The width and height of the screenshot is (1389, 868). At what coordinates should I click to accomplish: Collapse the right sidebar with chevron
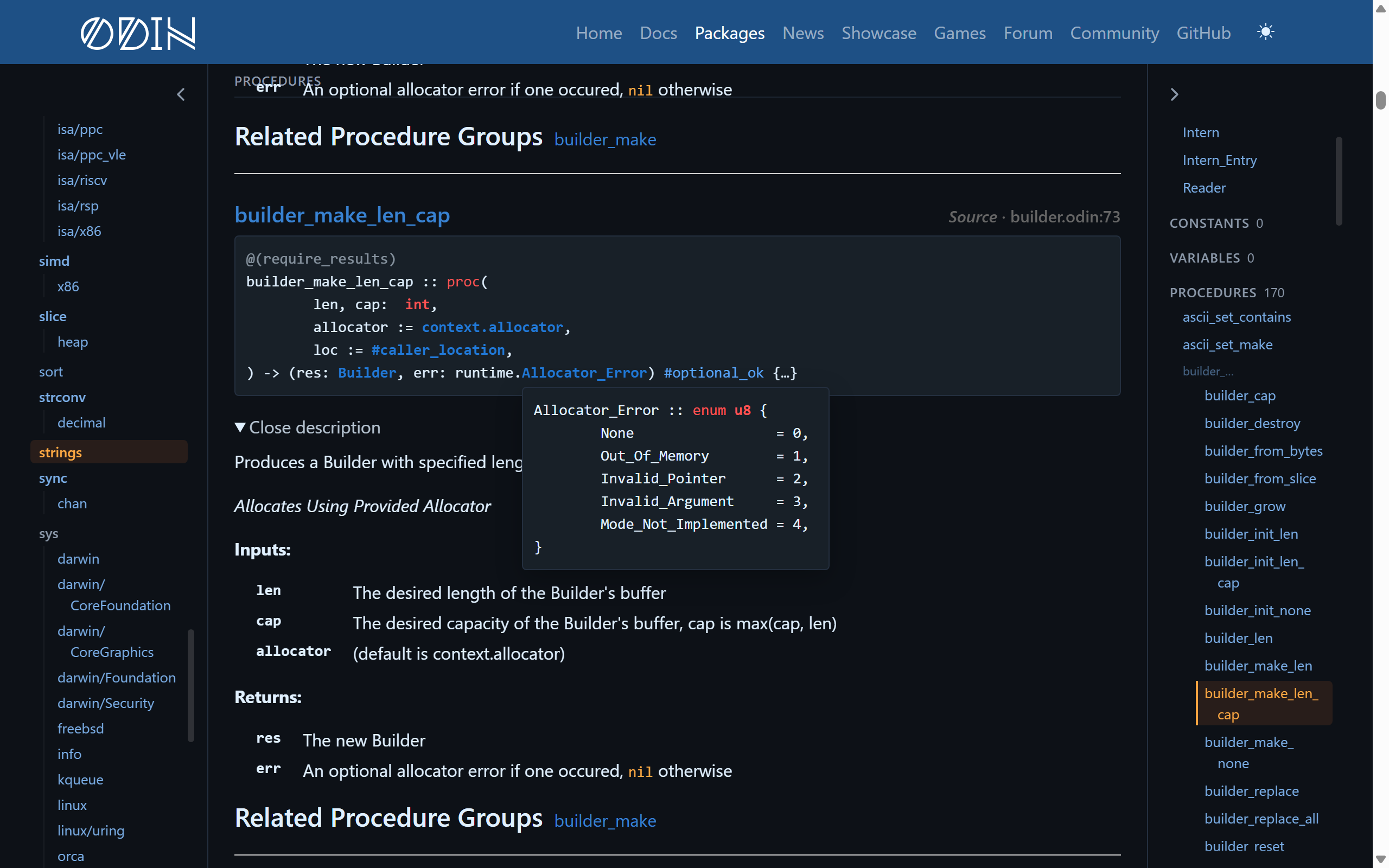coord(1174,95)
